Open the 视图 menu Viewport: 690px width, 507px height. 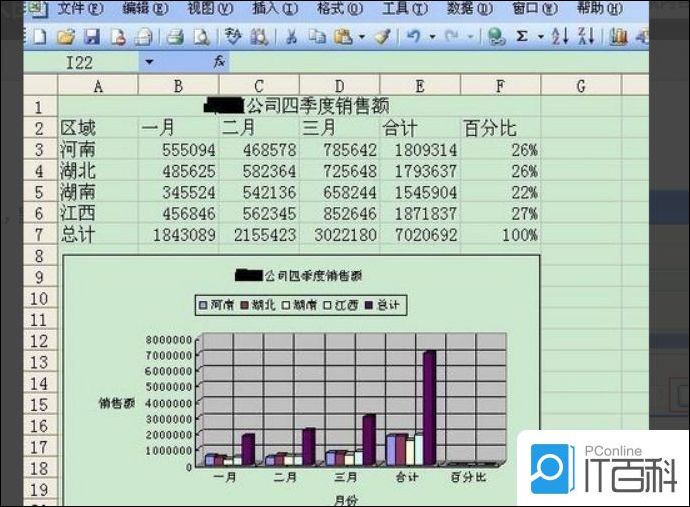pos(210,8)
